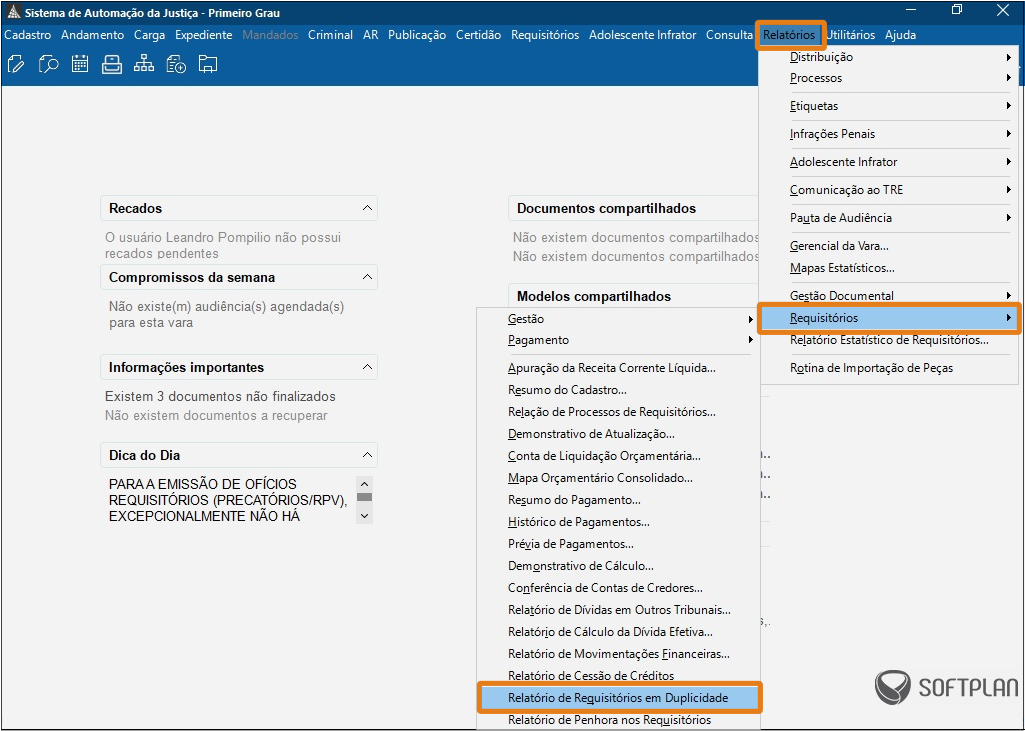Expand the Comunicação ao TRE submenu

pyautogui.click(x=889, y=190)
